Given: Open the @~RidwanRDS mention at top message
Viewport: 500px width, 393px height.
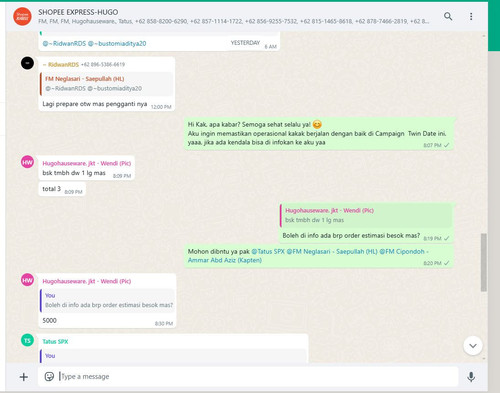Looking at the screenshot, I should pos(64,43).
